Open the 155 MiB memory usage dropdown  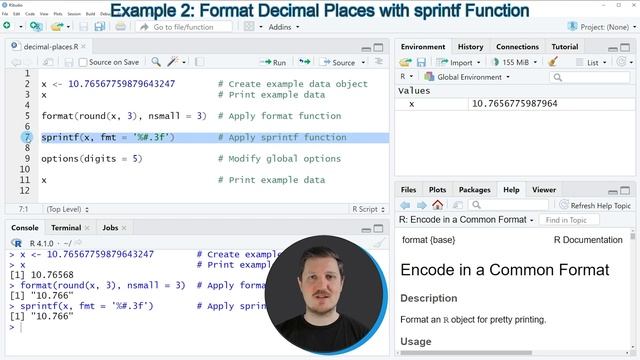point(515,62)
